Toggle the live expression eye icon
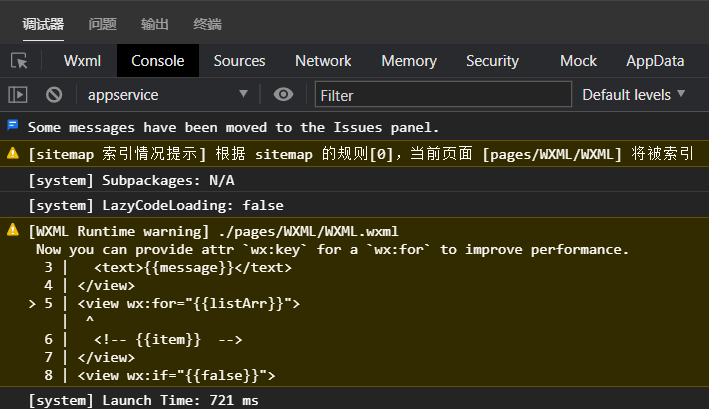 (284, 94)
